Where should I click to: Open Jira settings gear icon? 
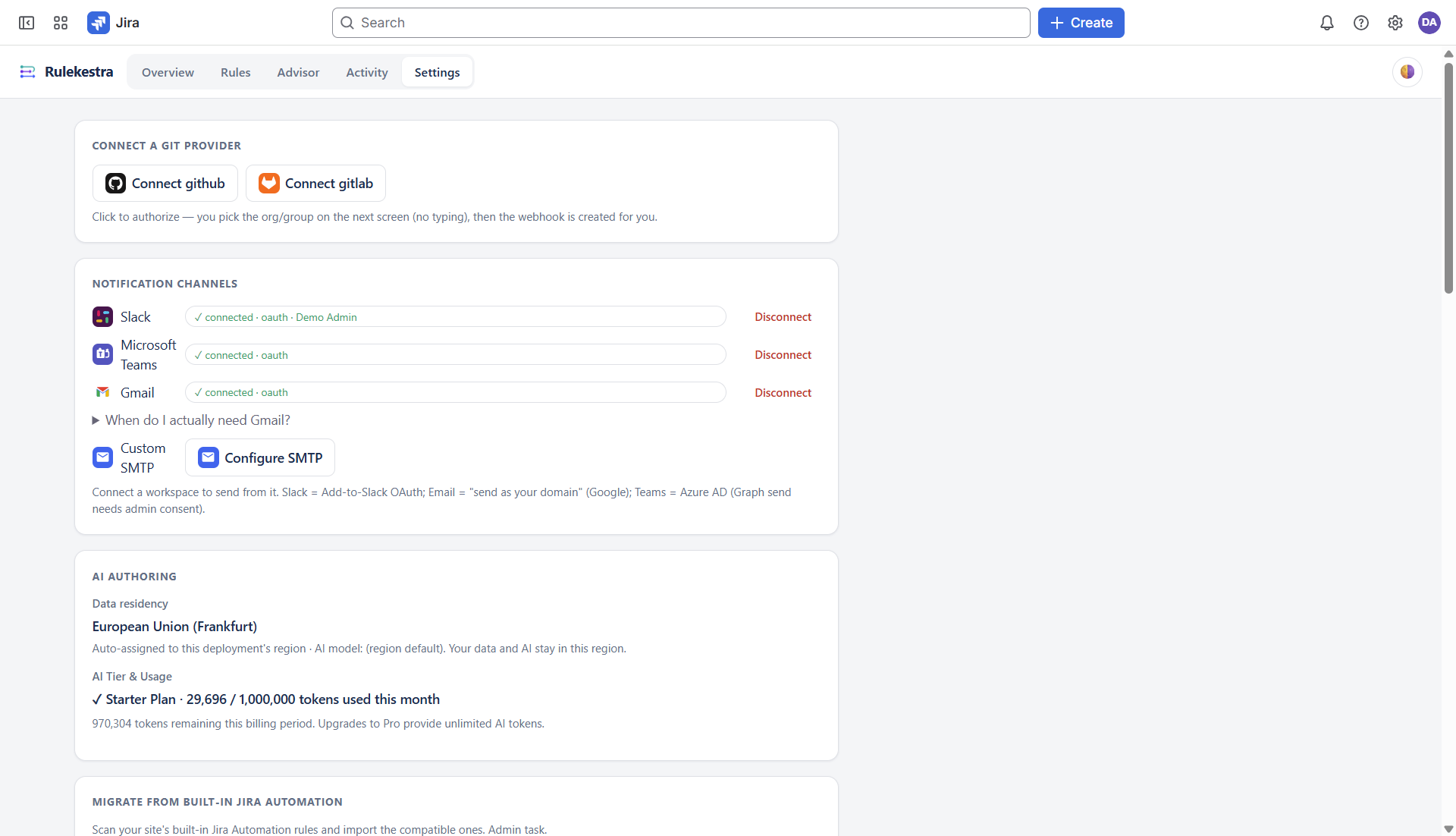(x=1395, y=23)
